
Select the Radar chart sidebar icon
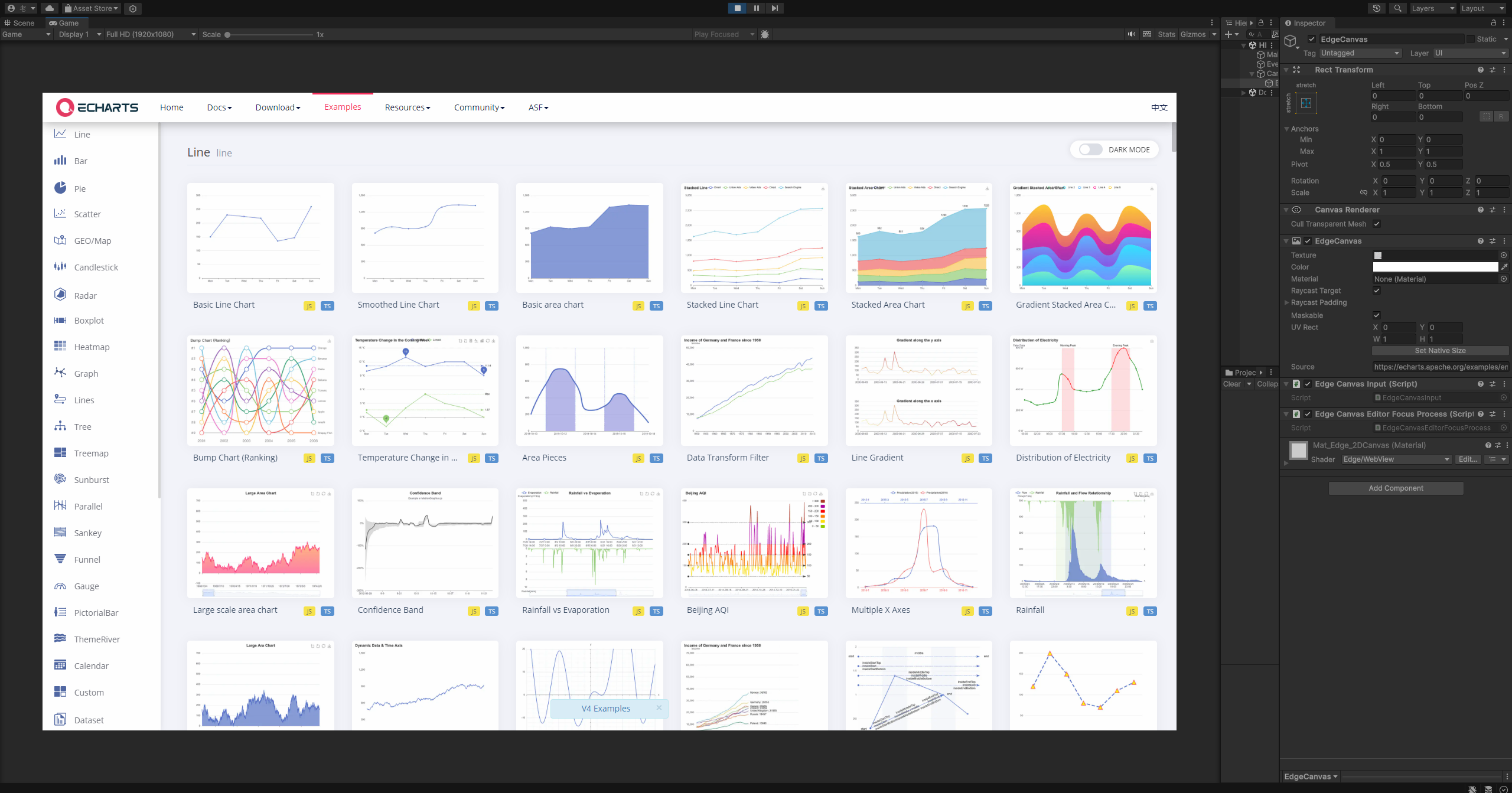(x=60, y=295)
